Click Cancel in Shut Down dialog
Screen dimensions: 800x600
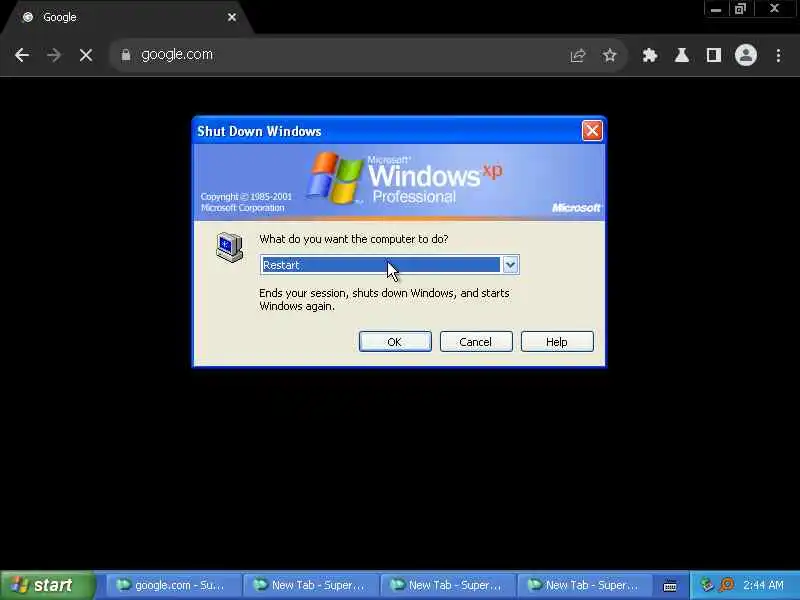(x=476, y=341)
